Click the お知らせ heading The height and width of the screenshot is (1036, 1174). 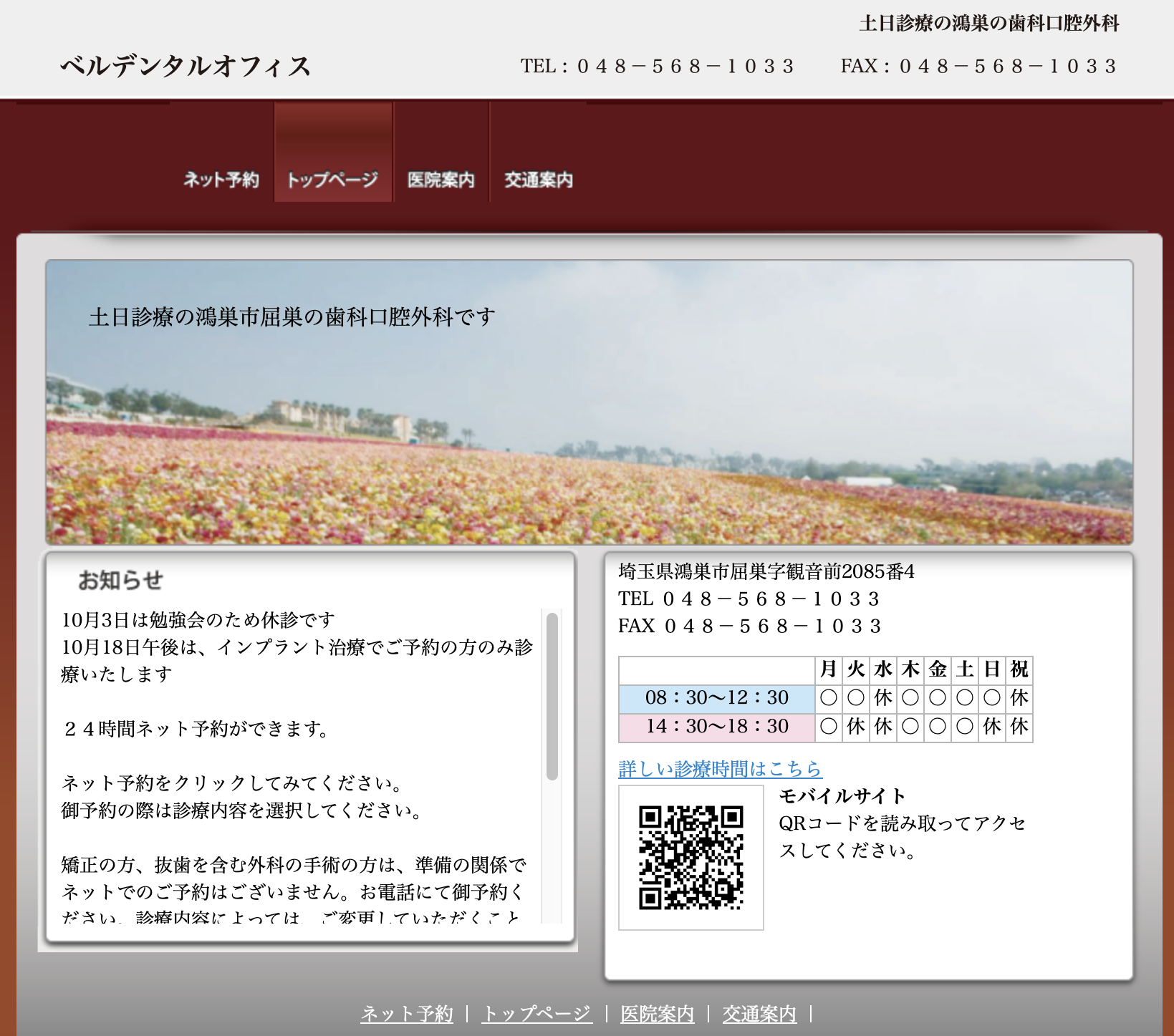120,580
